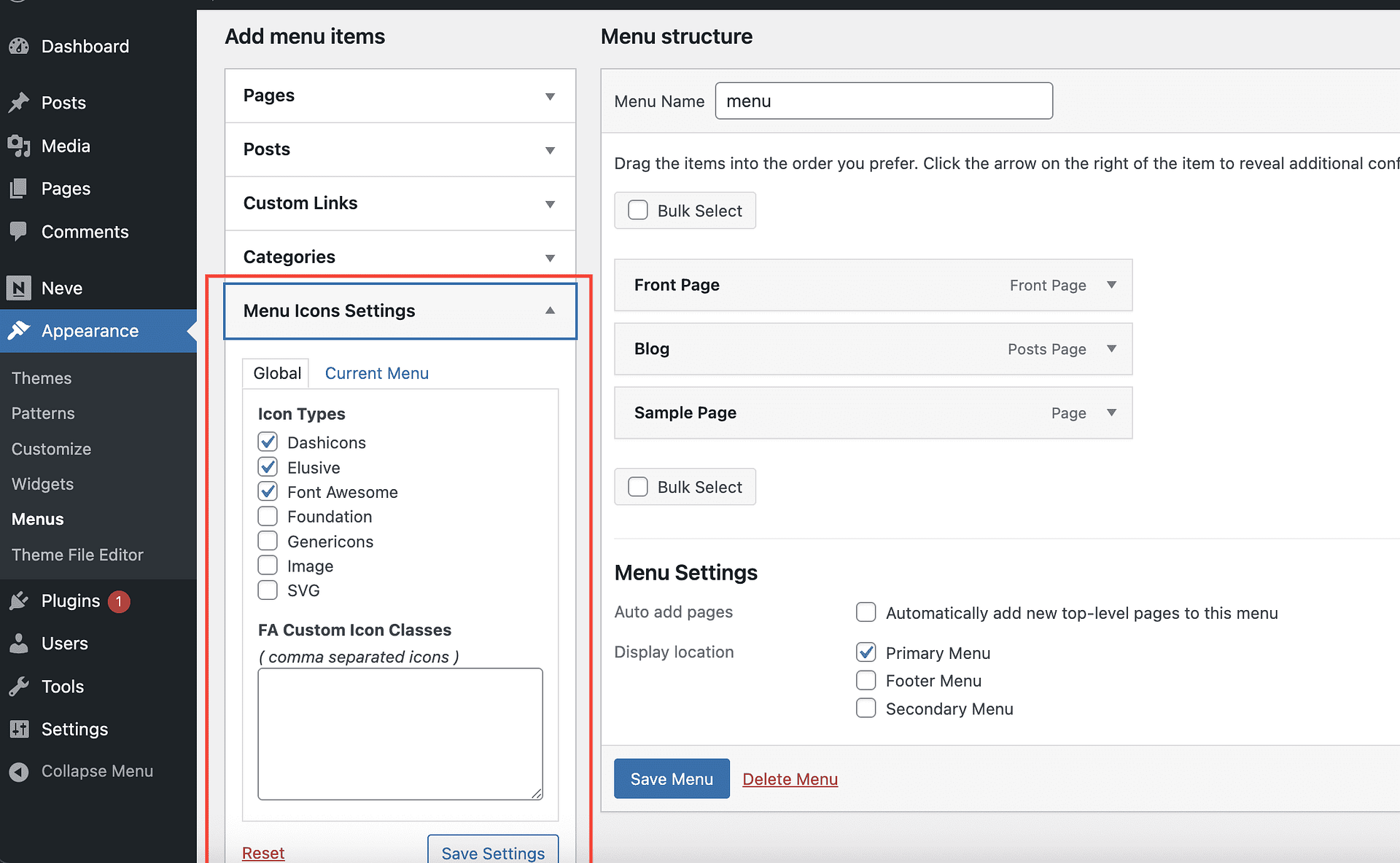Click the Plugins plug icon
Screen dimensions: 1400x863
tap(19, 601)
